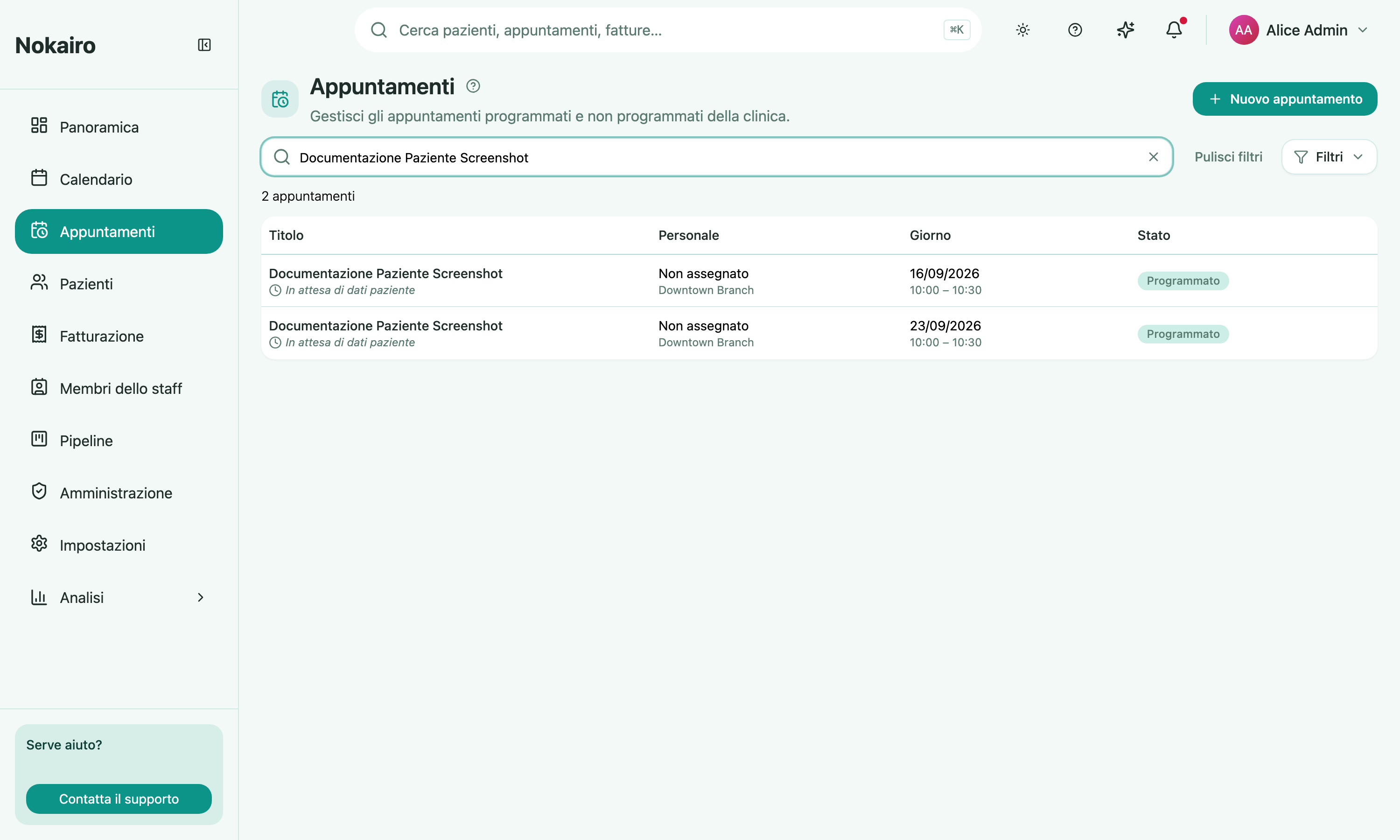Open help from top bar question icon
Viewport: 1400px width, 840px height.
(1075, 30)
